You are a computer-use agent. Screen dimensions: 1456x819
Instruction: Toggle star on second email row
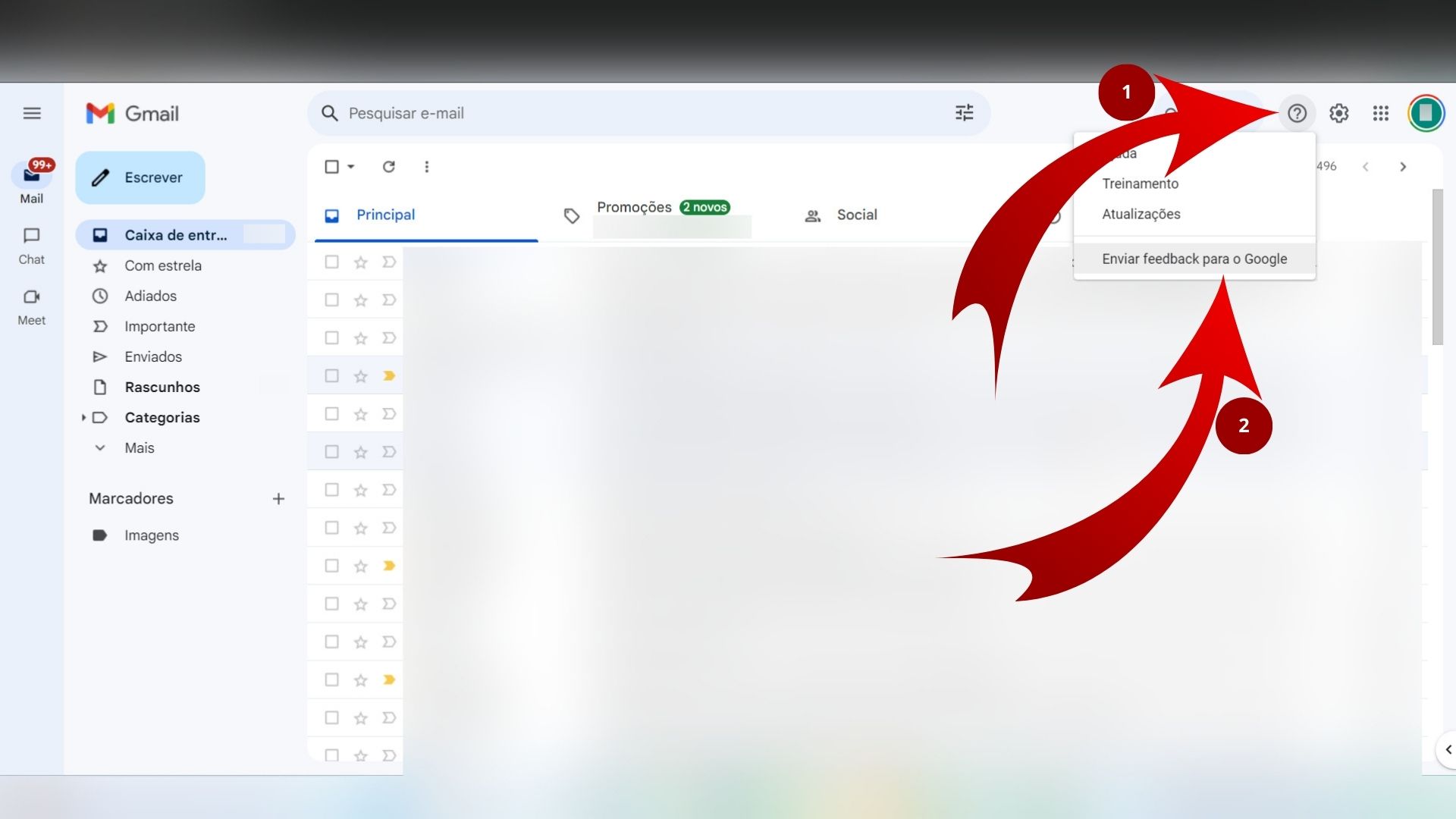pyautogui.click(x=360, y=300)
